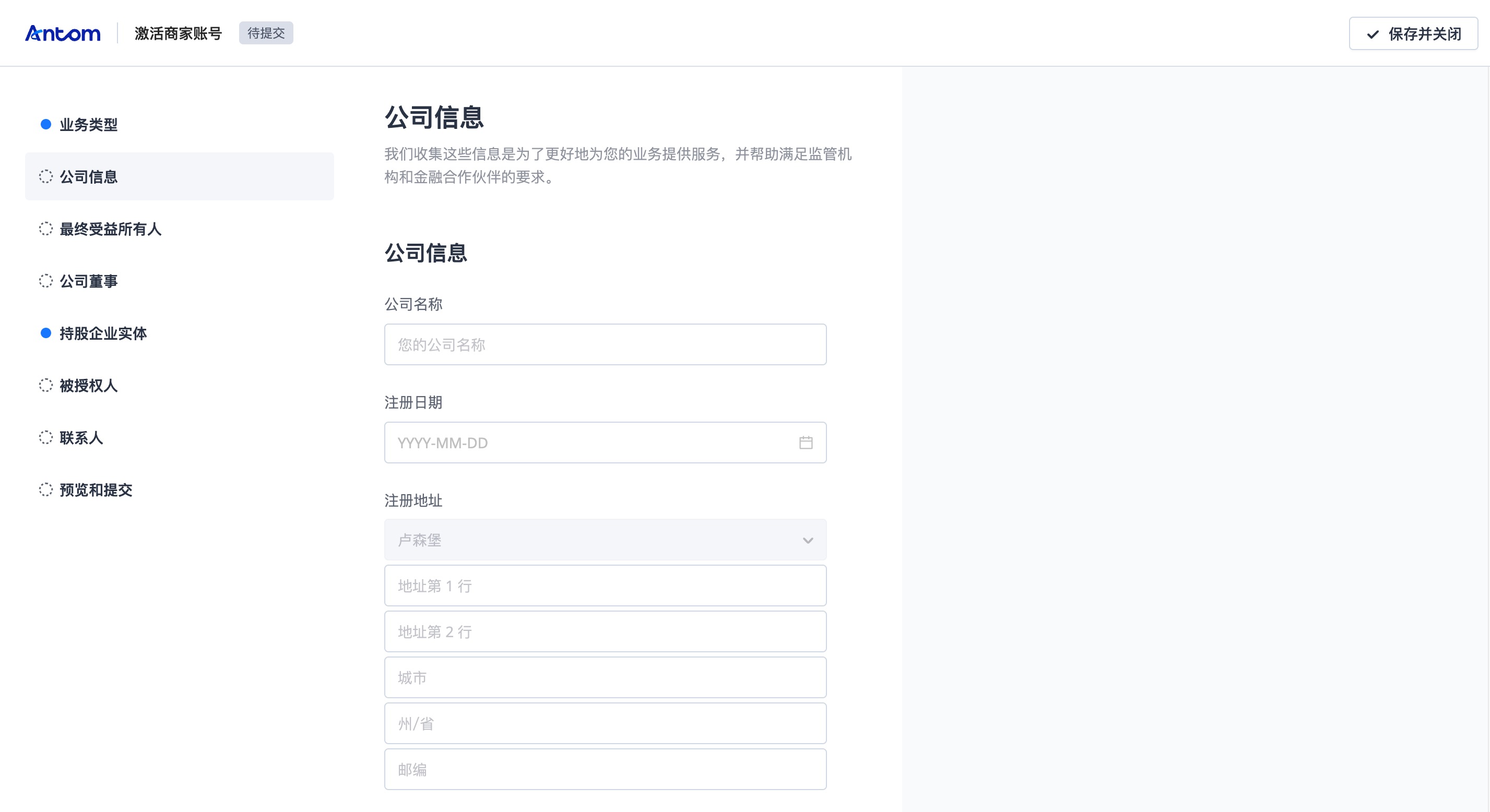This screenshot has width=1490, height=812.
Task: Navigate to 最终受益所有人 step
Action: click(x=110, y=229)
